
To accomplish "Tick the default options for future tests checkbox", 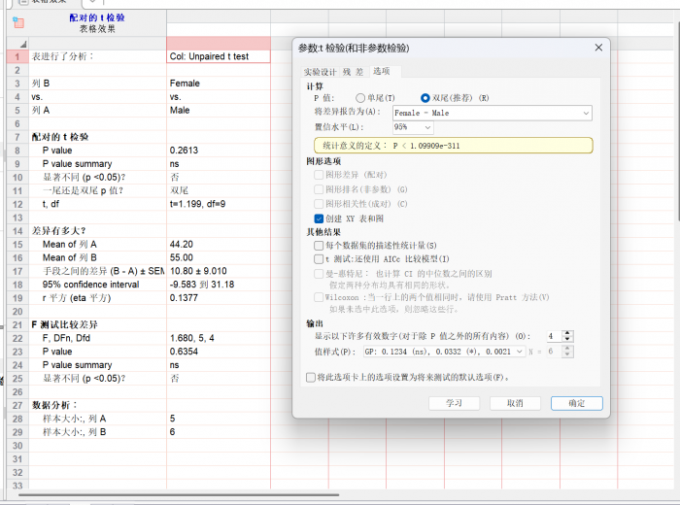I will click(311, 377).
